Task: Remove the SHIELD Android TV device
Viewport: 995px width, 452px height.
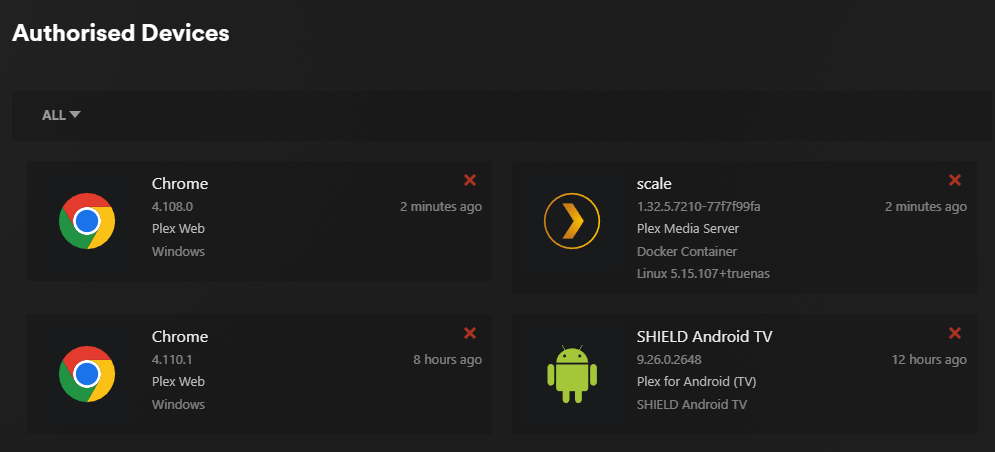Action: pyautogui.click(x=954, y=333)
